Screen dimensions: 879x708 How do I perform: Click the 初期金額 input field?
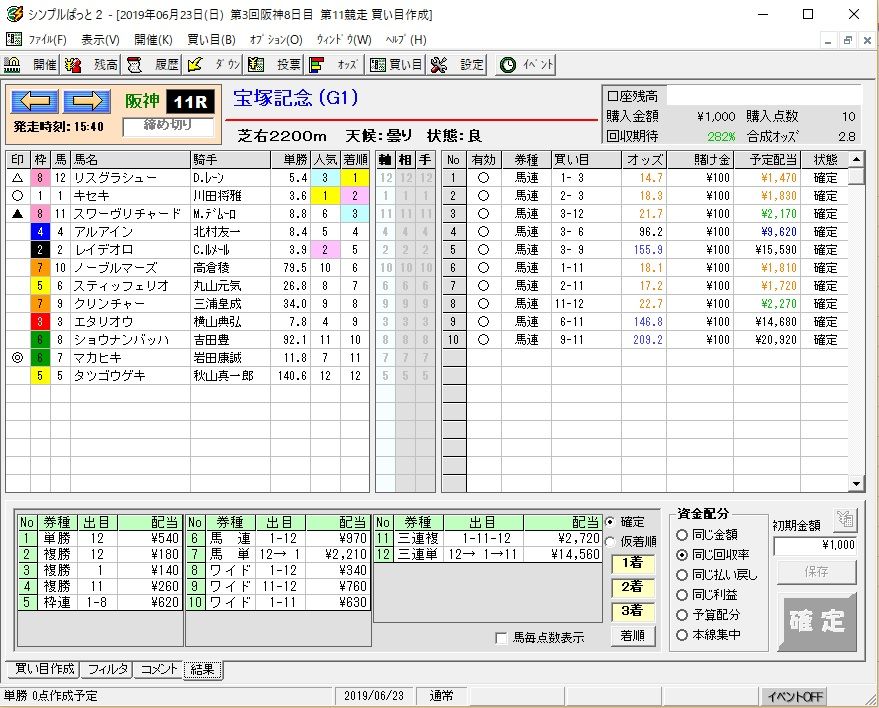click(x=815, y=545)
